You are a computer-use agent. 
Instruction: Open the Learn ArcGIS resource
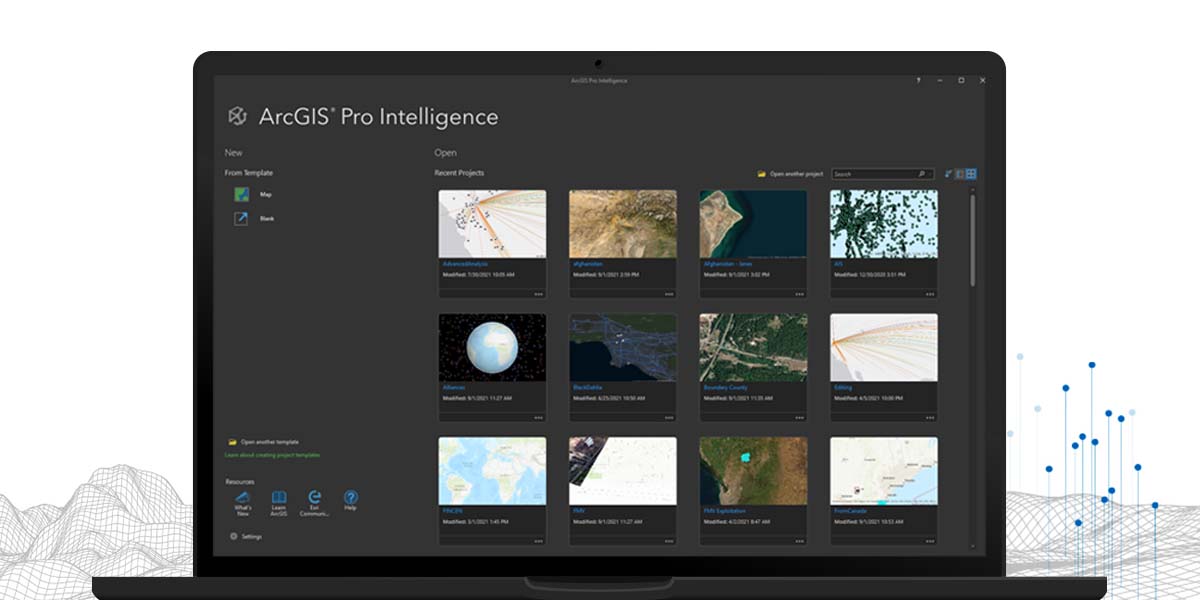(x=279, y=502)
